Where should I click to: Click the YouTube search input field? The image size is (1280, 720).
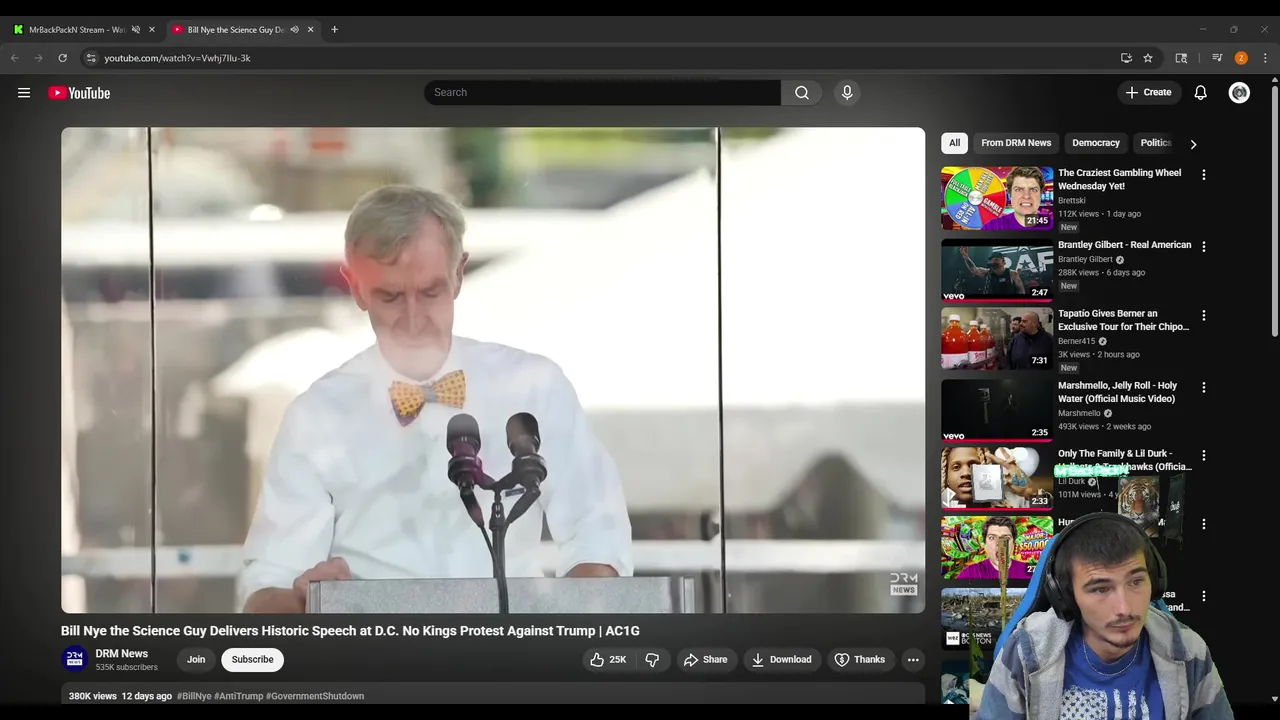602,92
